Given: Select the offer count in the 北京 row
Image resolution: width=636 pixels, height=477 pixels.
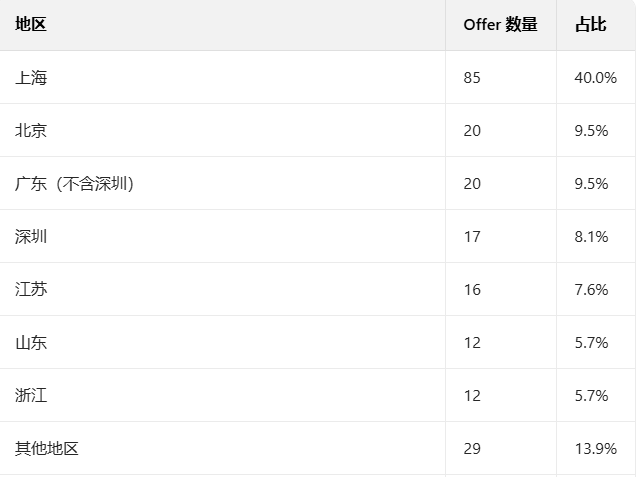Looking at the screenshot, I should pyautogui.click(x=472, y=131).
